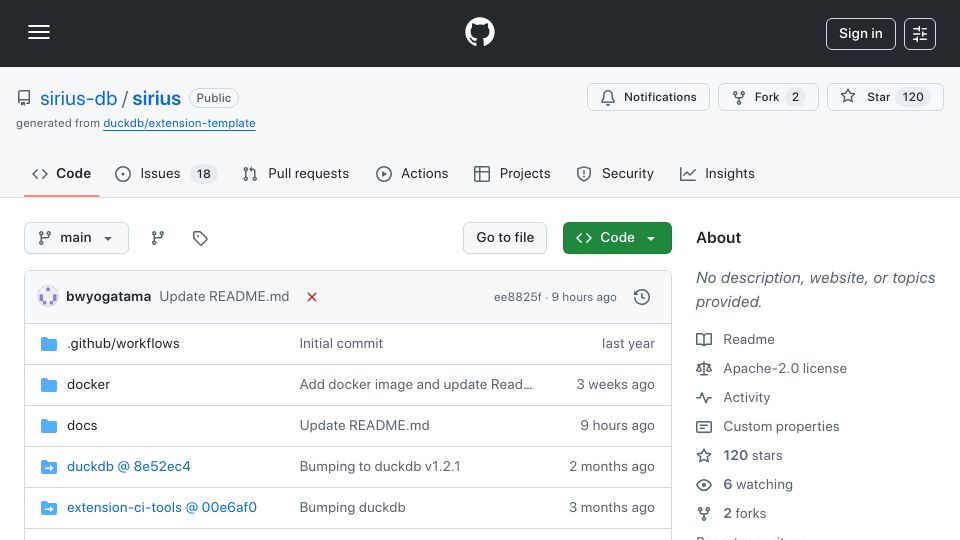Screen dimensions: 960x540
Task: Click the folder icon beside docker
Action: [49, 385]
